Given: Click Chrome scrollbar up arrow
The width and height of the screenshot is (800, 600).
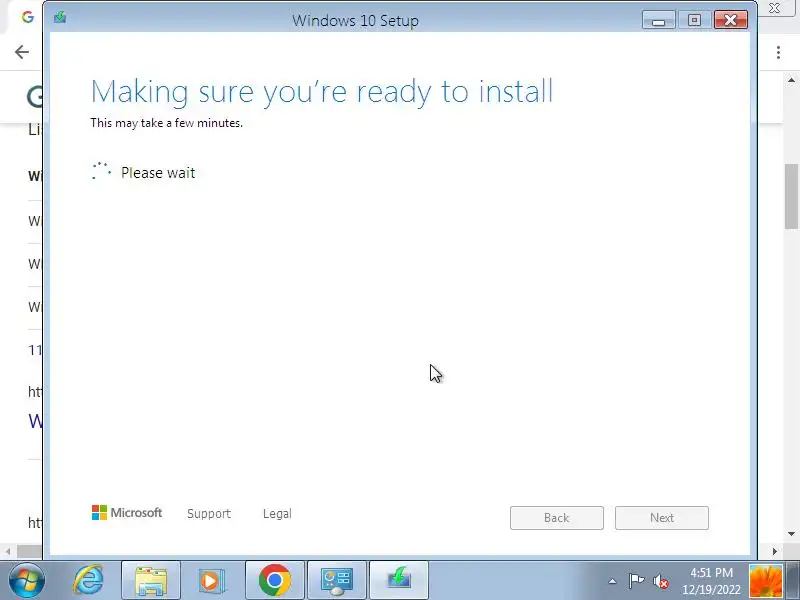Looking at the screenshot, I should click(791, 80).
